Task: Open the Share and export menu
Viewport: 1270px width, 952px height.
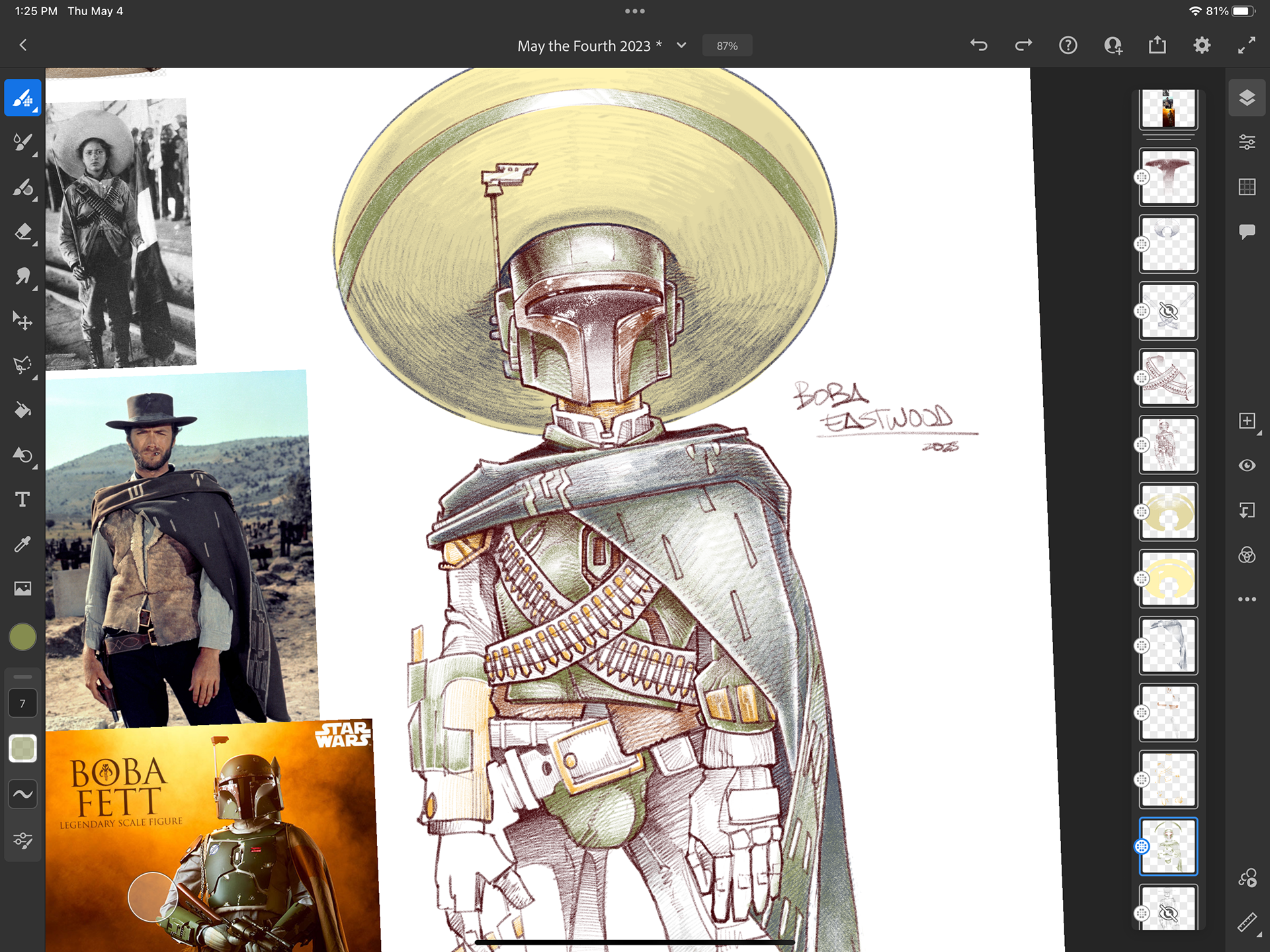Action: pos(1158,44)
